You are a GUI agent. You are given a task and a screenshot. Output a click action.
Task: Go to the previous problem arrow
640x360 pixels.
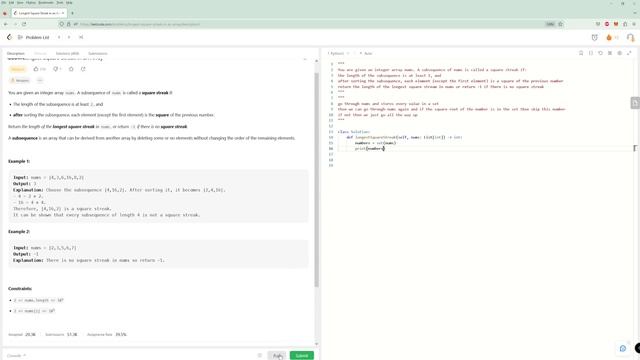(x=59, y=37)
